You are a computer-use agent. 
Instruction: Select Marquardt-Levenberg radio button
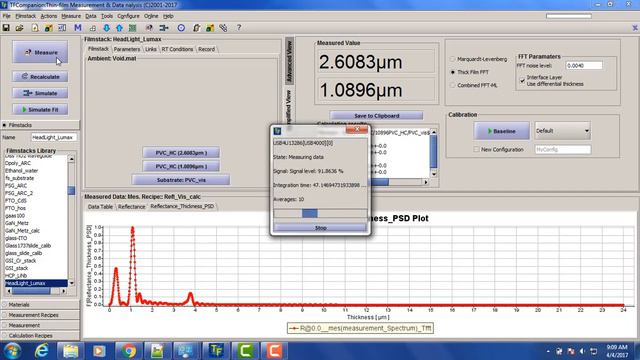452,59
